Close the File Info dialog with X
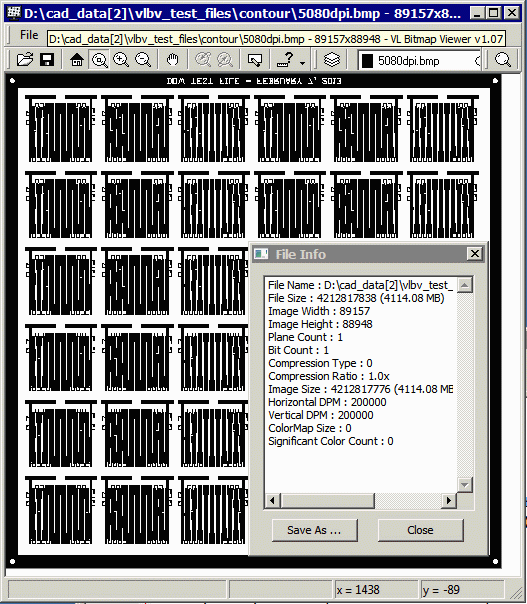The width and height of the screenshot is (527, 604). click(475, 254)
